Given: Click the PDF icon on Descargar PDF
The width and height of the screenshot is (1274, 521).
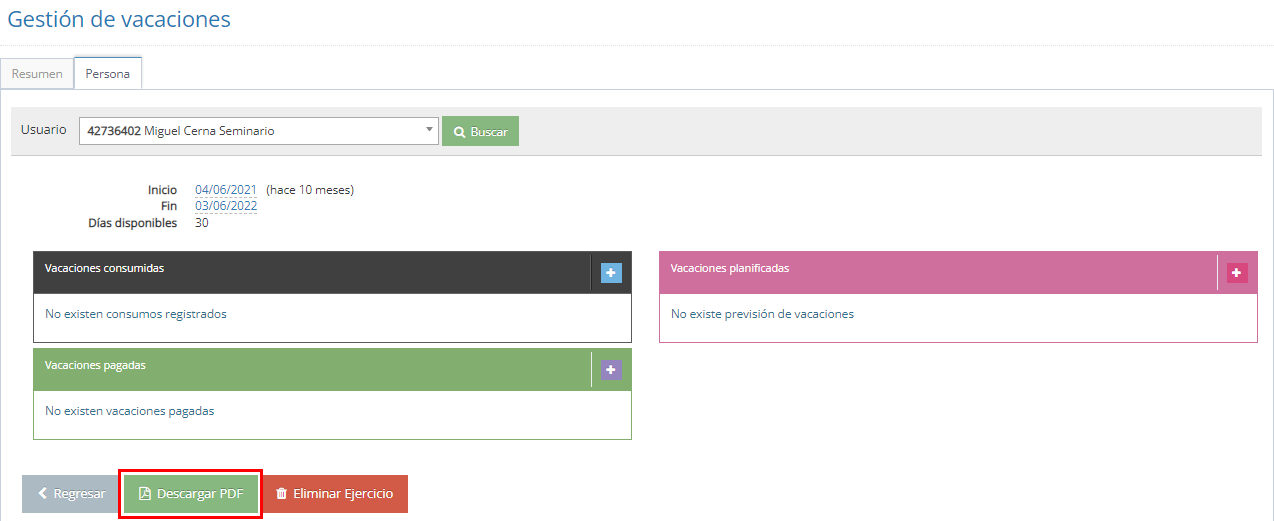Looking at the screenshot, I should [145, 494].
